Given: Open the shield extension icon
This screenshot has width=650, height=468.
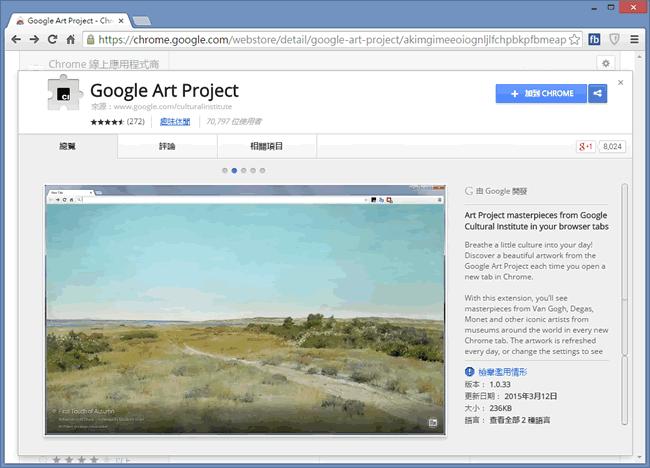Looking at the screenshot, I should click(614, 39).
